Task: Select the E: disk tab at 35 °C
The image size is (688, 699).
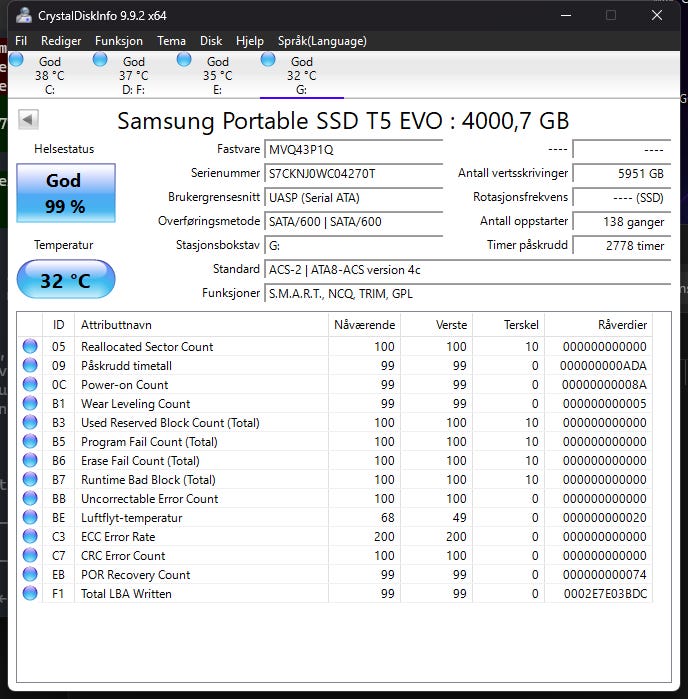Action: click(x=218, y=75)
